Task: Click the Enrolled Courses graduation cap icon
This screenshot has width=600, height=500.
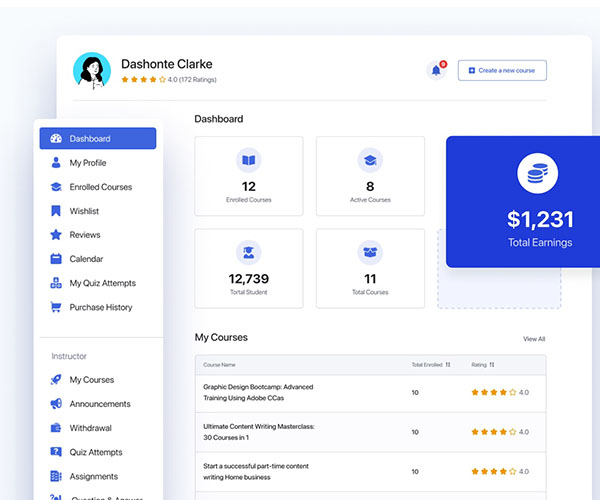Action: coord(56,187)
